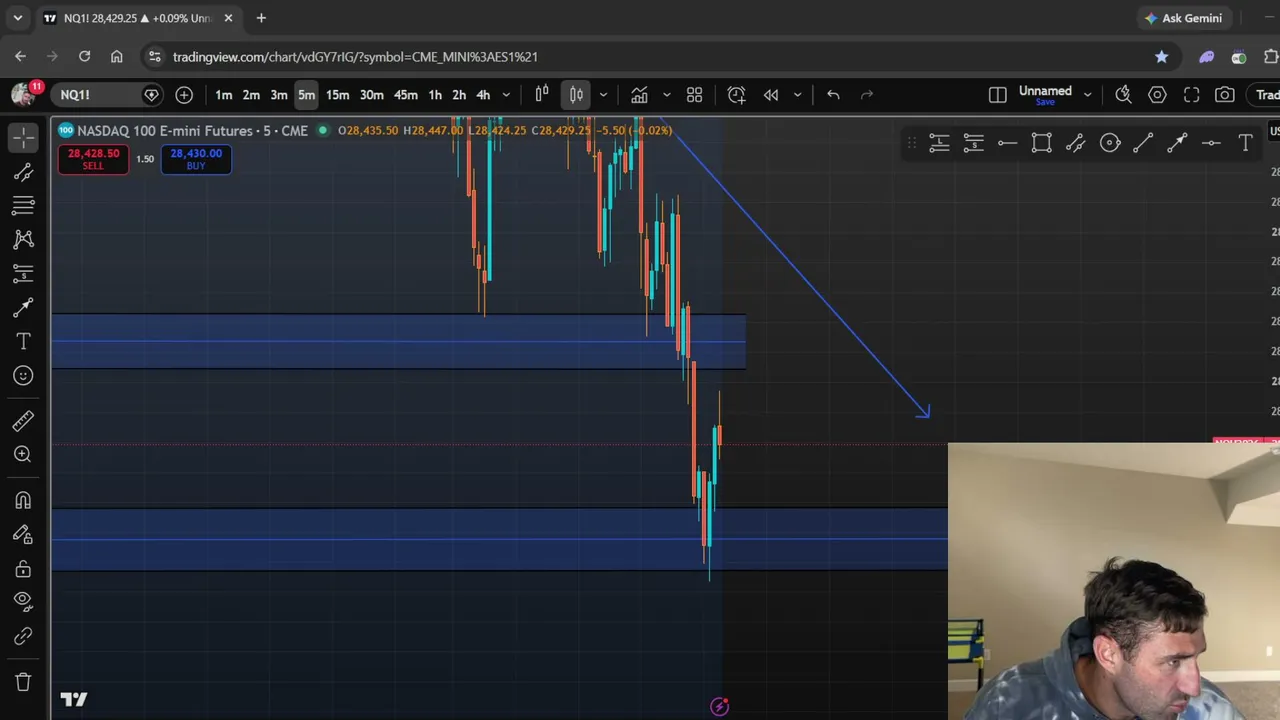Viewport: 1280px width, 720px height.
Task: Select the crosshair cursor tool
Action: [x=23, y=136]
